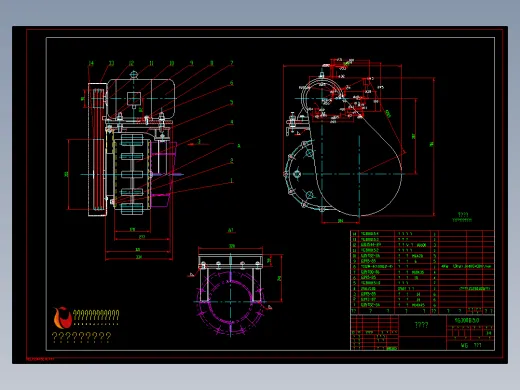Select the magenta circular flange in bottom view

pyautogui.click(x=230, y=302)
